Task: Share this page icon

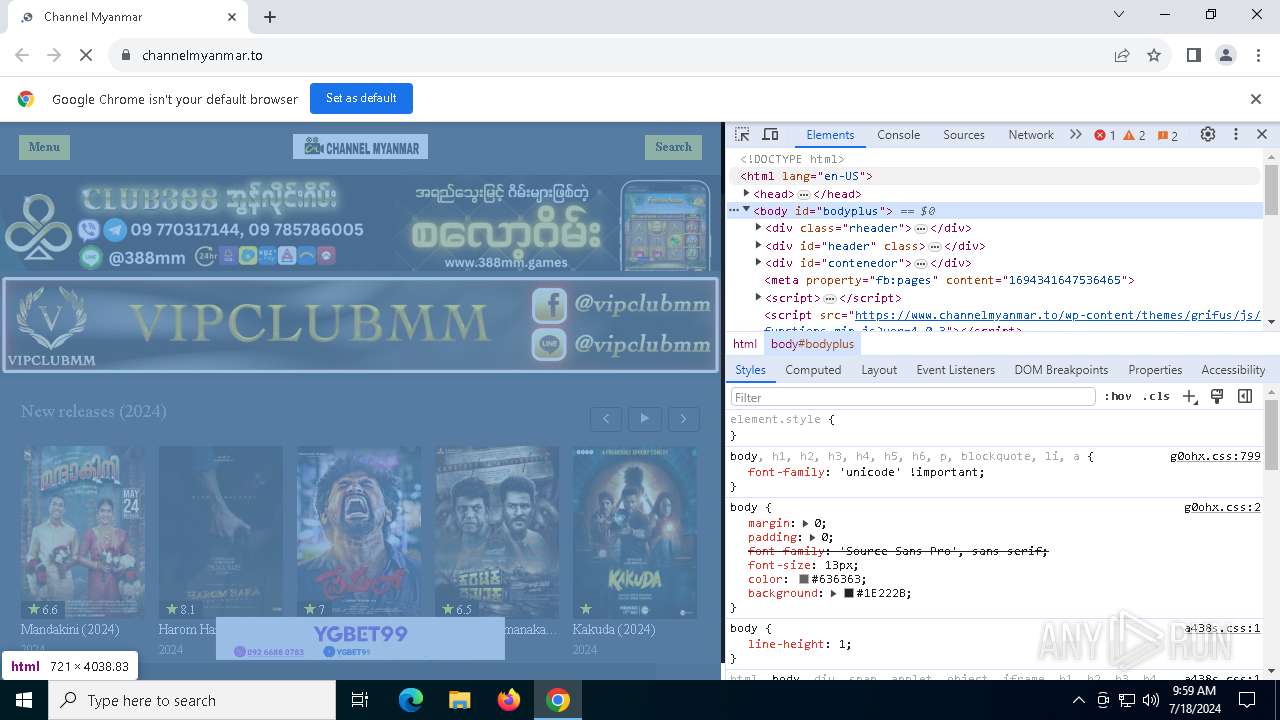Action: coord(1122,55)
